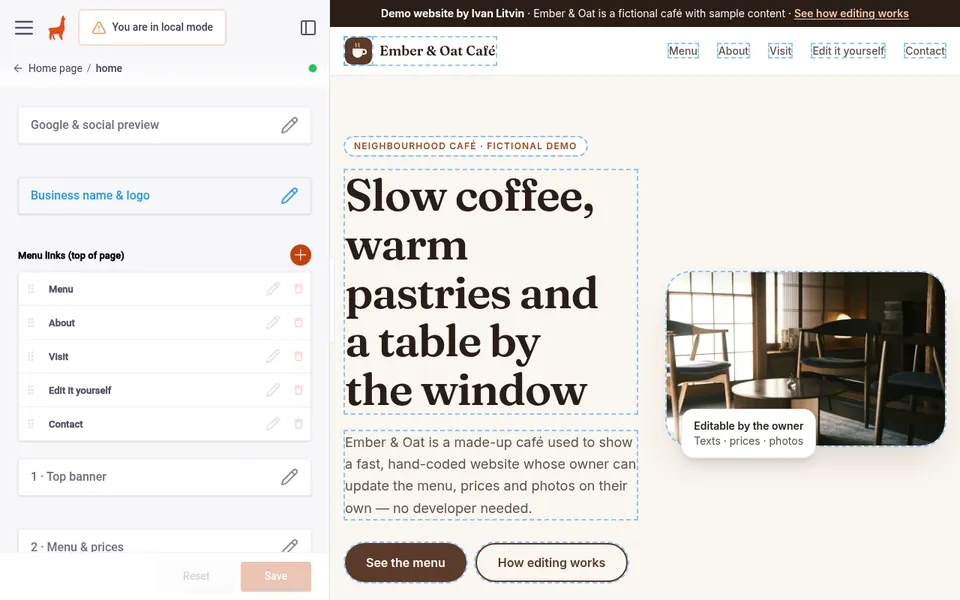Click the green status dot indicator
This screenshot has height=600, width=960.
pyautogui.click(x=313, y=69)
